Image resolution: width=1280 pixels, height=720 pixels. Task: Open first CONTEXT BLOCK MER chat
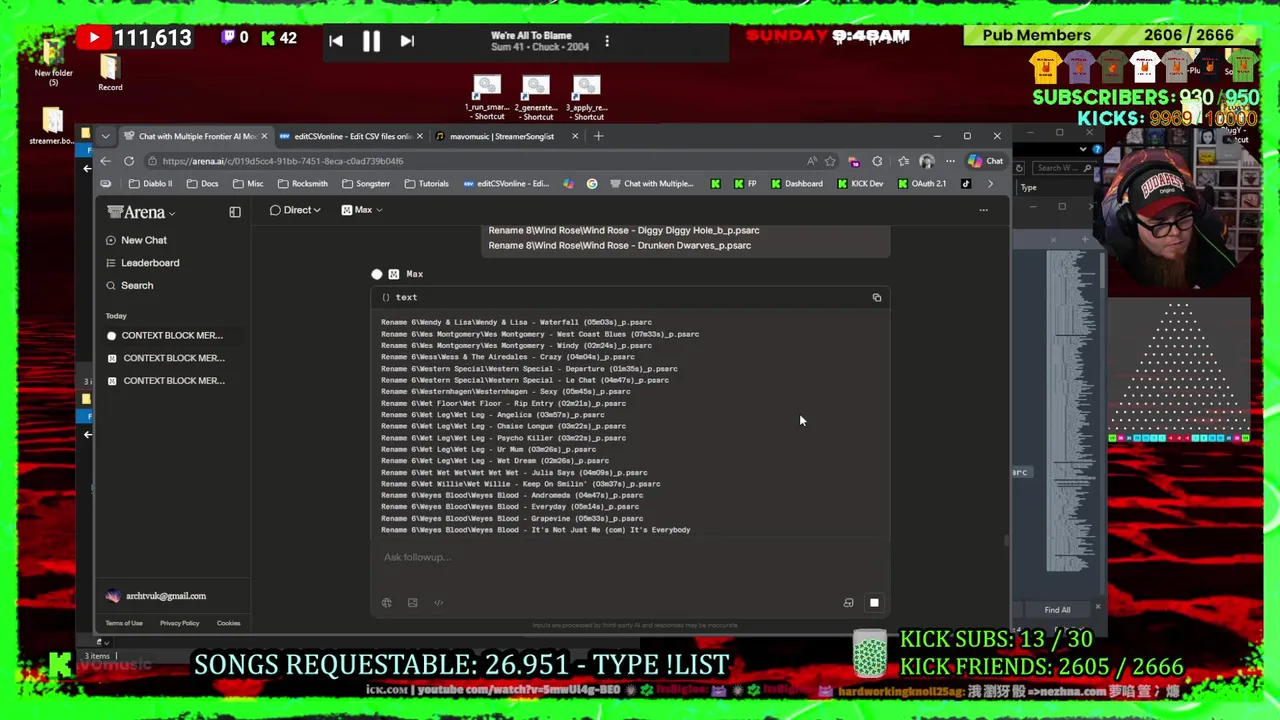(x=172, y=336)
